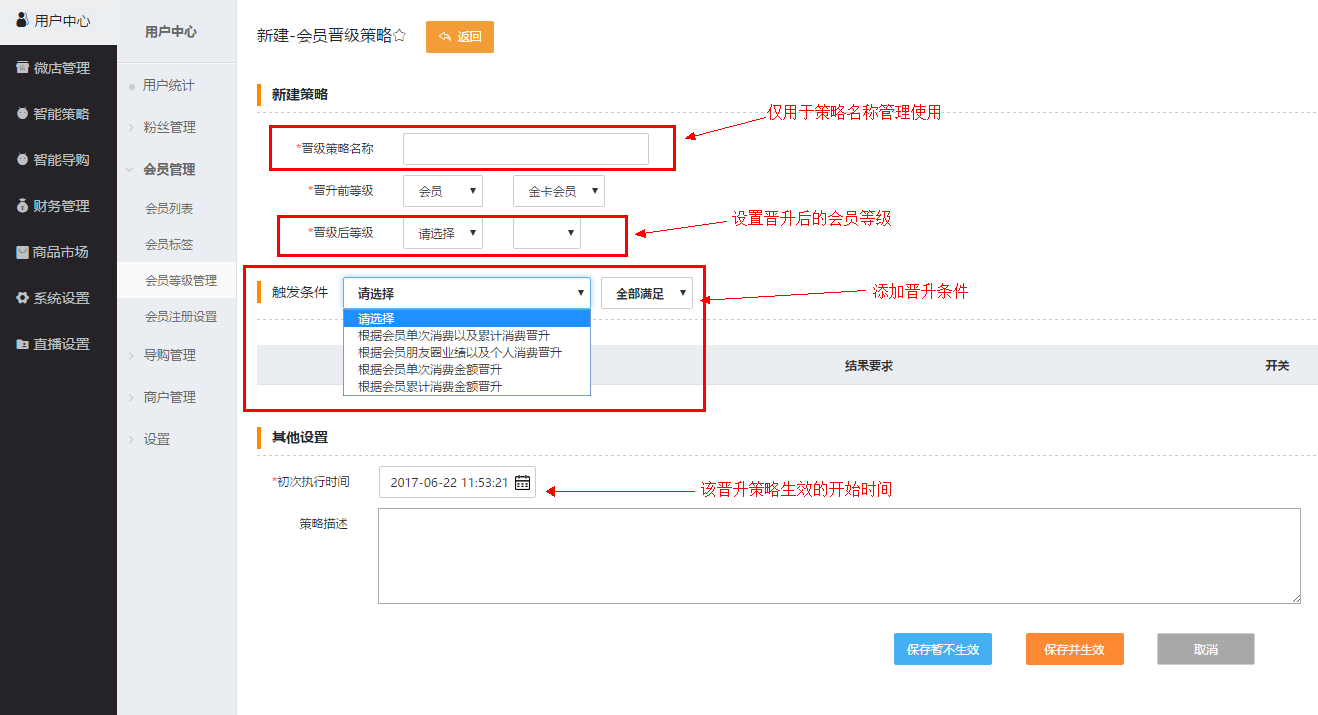Open 会员列表 in the side menu
This screenshot has height=715, width=1318.
point(169,208)
